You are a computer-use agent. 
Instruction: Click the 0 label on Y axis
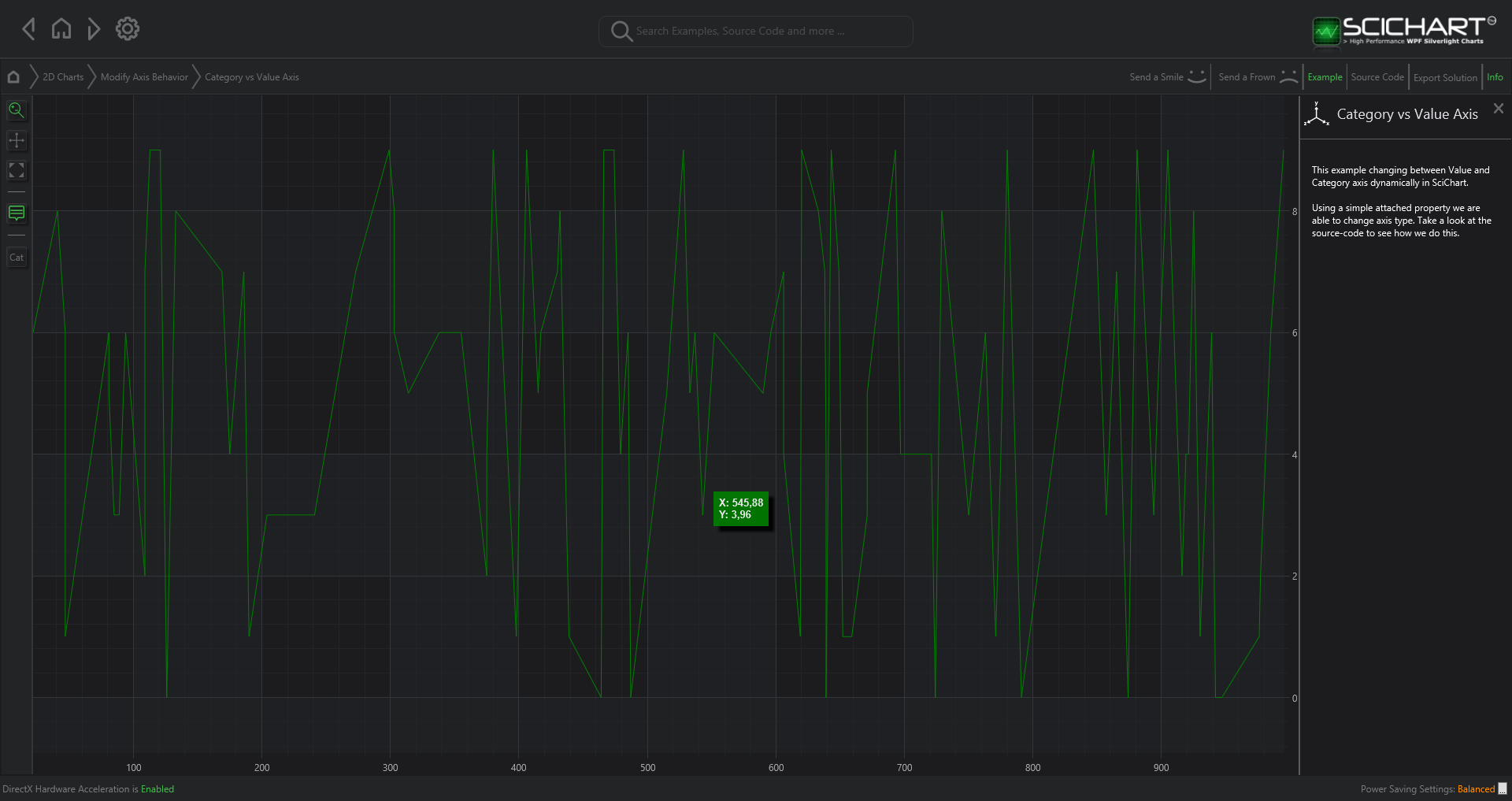click(x=1295, y=699)
